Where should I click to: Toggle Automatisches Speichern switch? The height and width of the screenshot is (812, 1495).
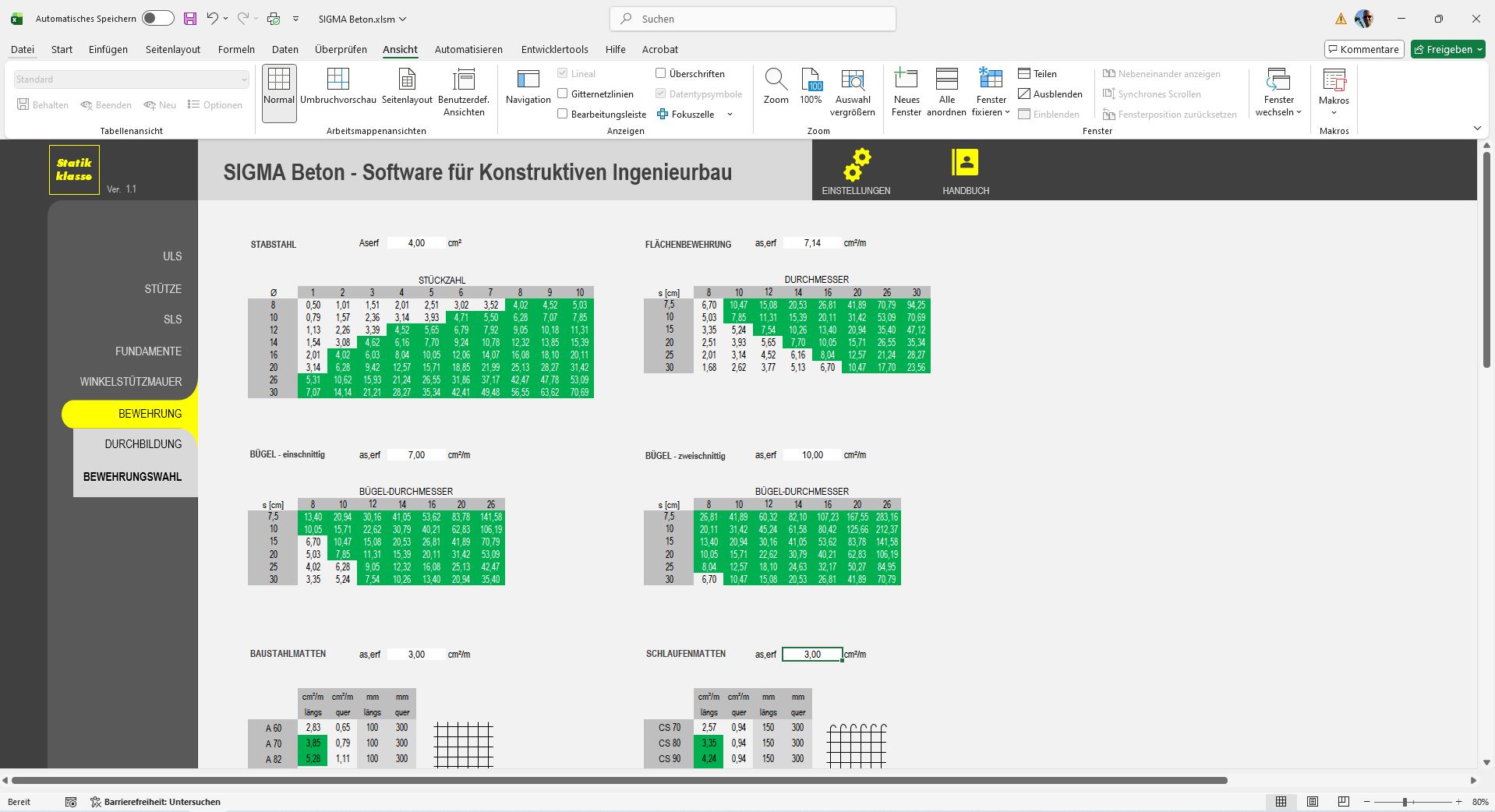tap(157, 19)
